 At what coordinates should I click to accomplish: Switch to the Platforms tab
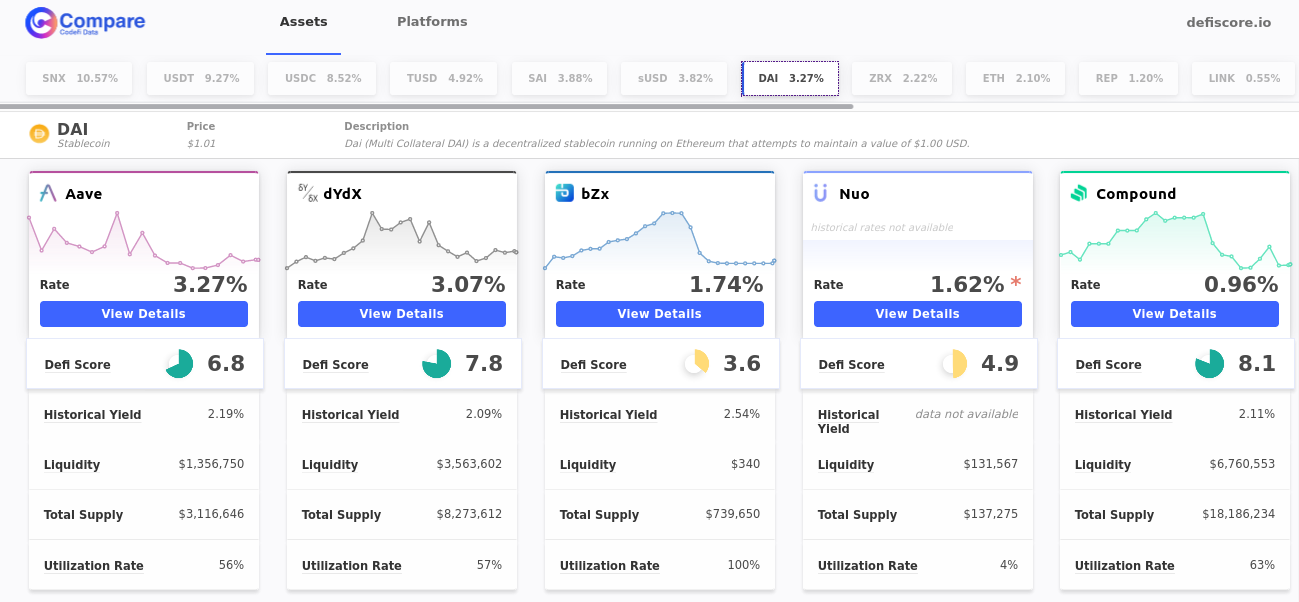tap(432, 21)
